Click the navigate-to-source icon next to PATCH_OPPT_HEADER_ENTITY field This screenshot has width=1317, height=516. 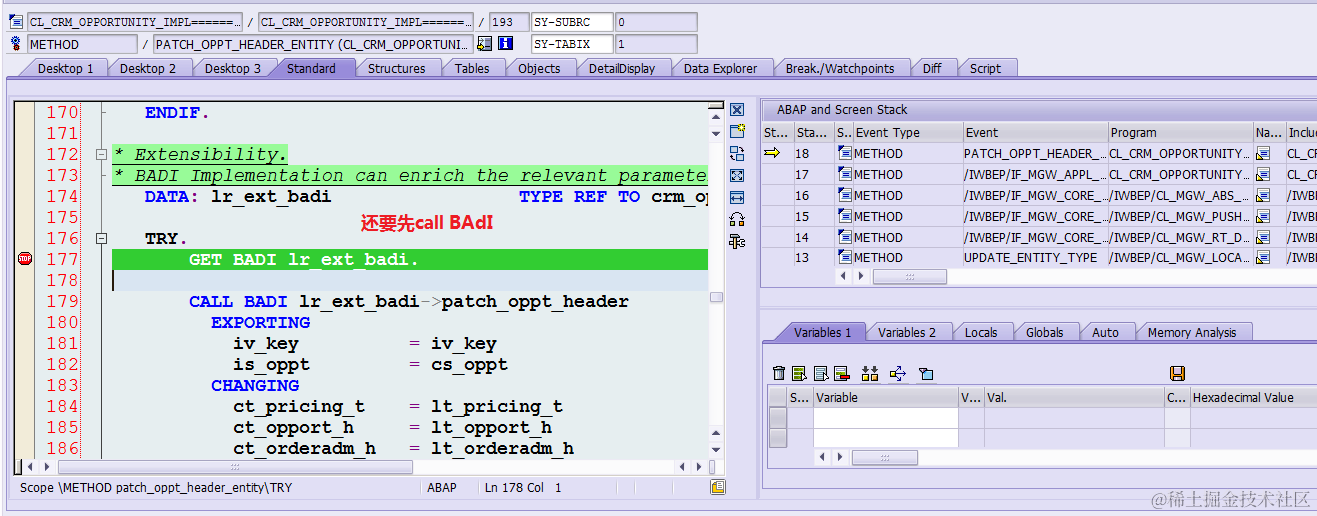pyautogui.click(x=485, y=44)
